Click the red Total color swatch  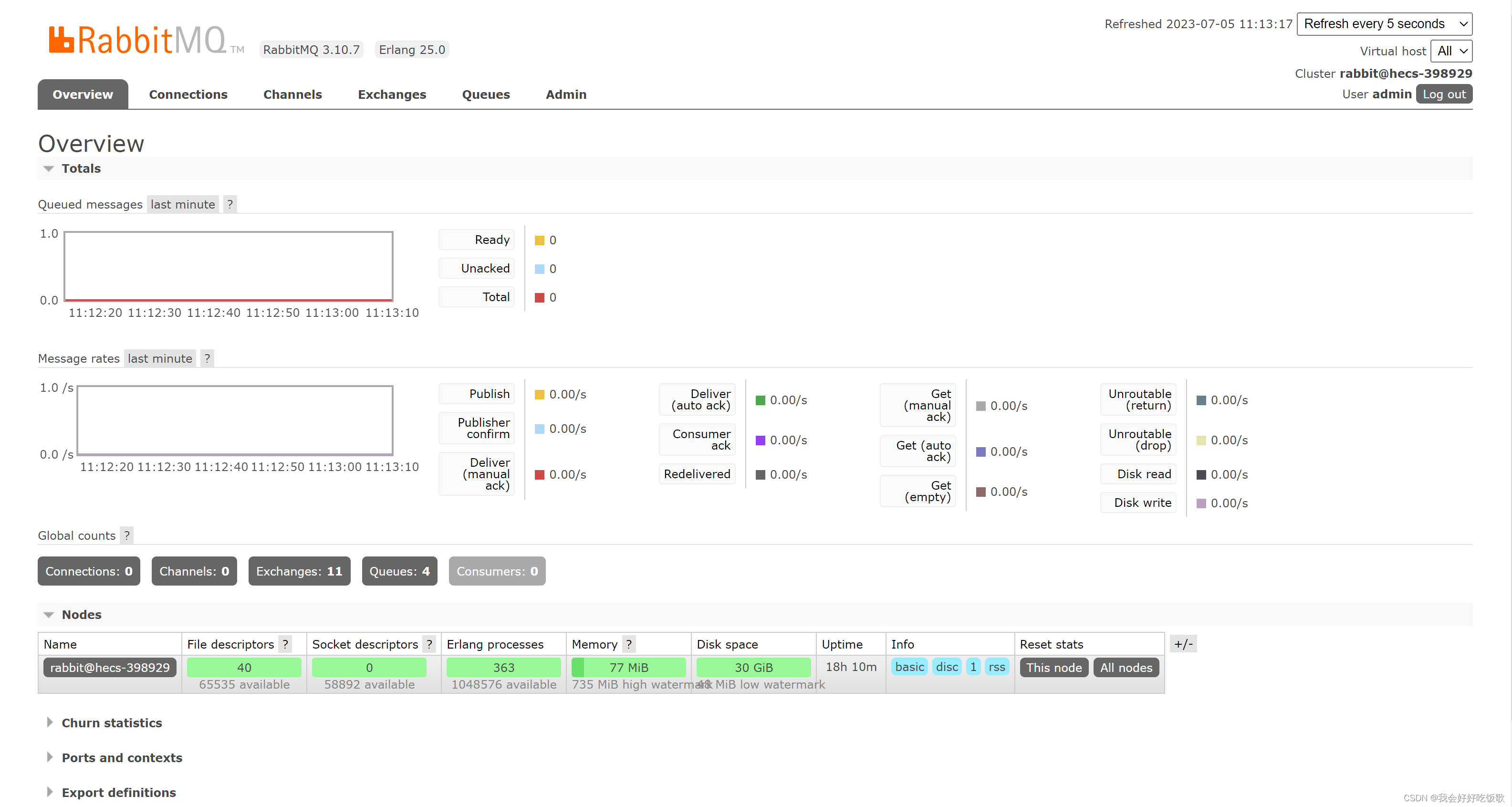(540, 298)
